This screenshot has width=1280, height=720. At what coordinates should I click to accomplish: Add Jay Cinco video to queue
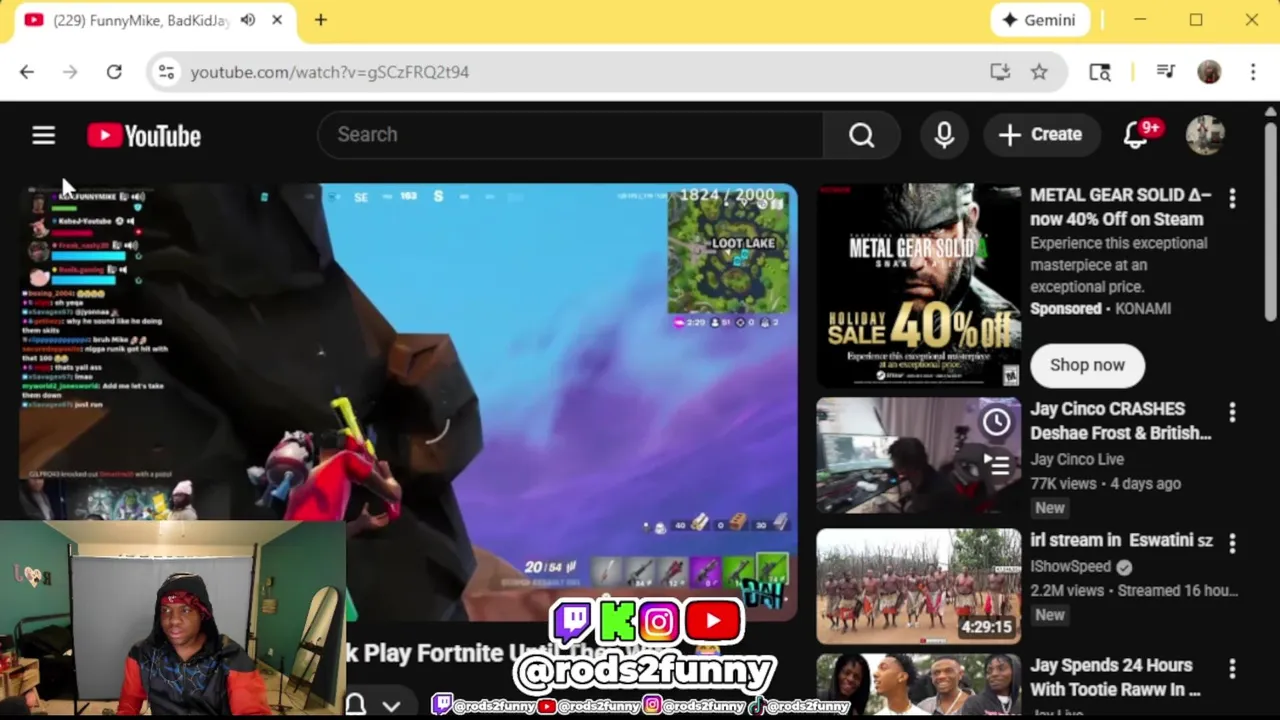[996, 464]
